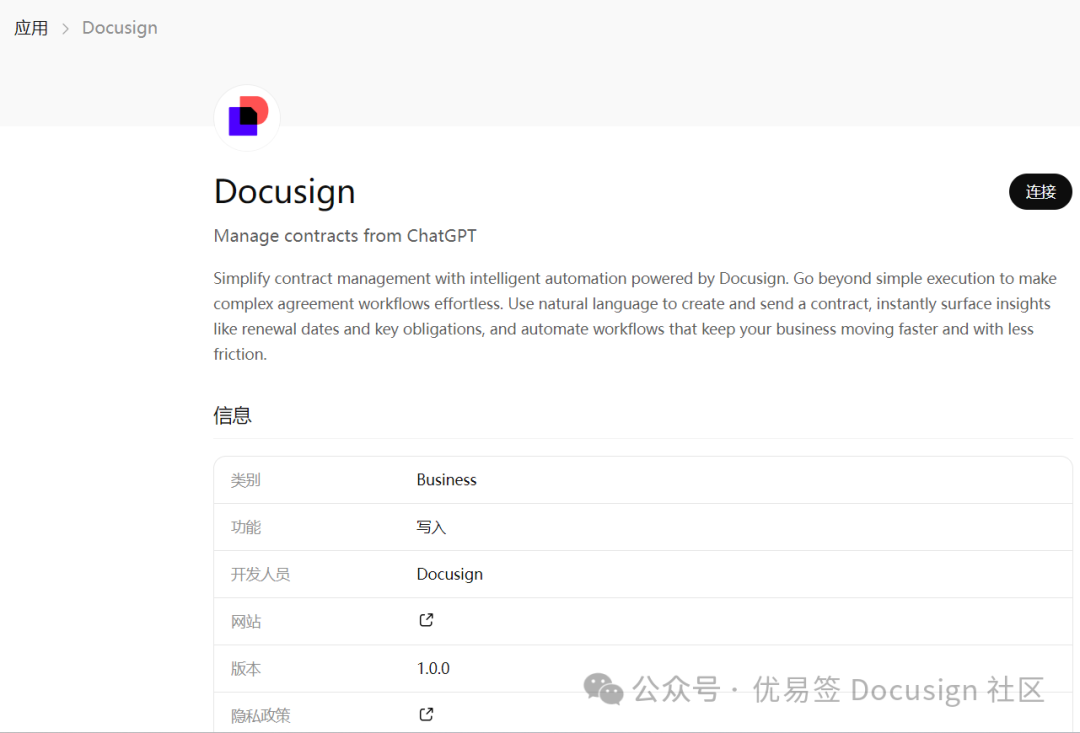1080x733 pixels.
Task: Click the 版本 row label
Action: 246,668
